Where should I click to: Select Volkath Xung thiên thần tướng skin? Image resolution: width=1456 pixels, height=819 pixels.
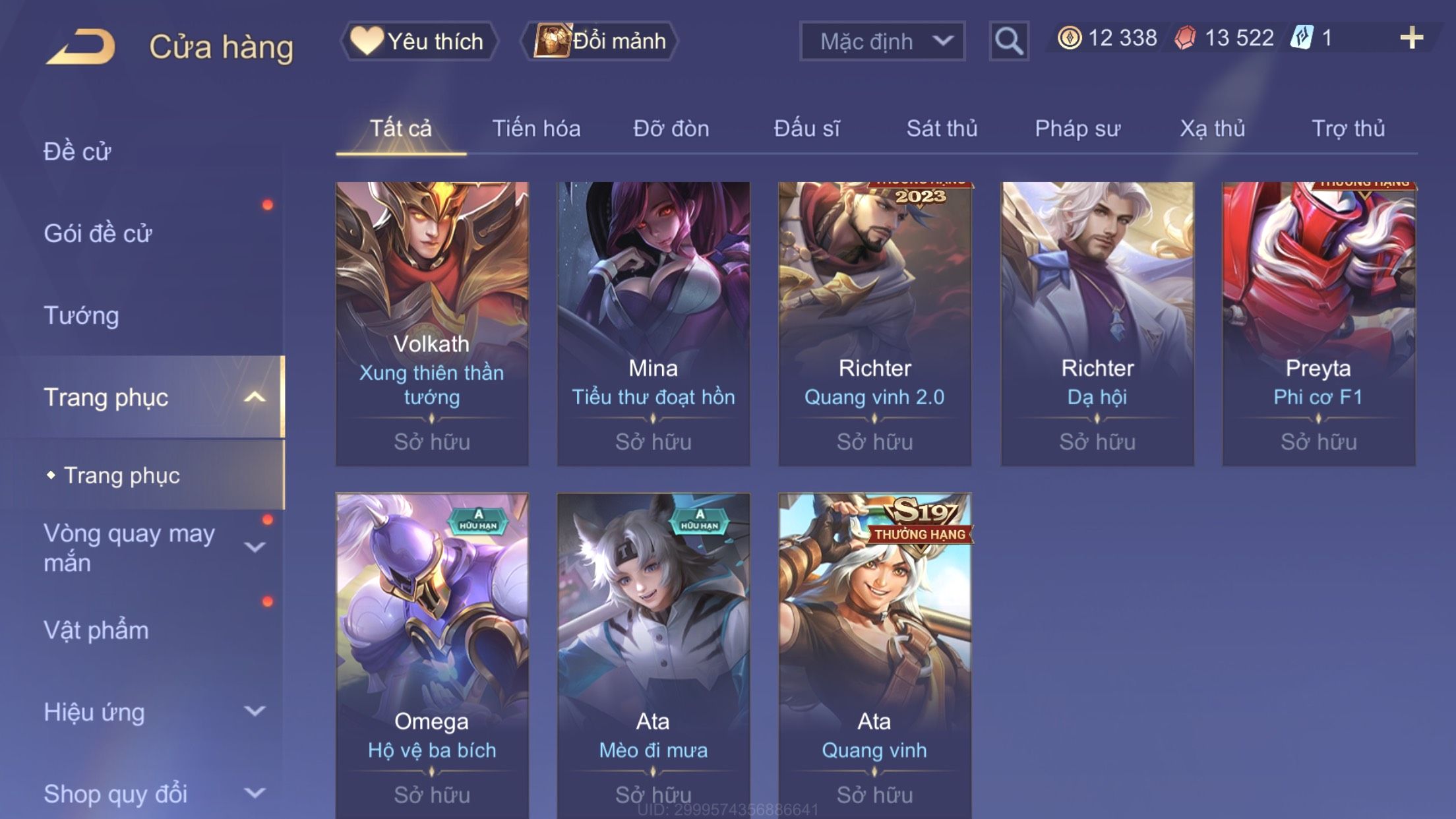[x=432, y=324]
